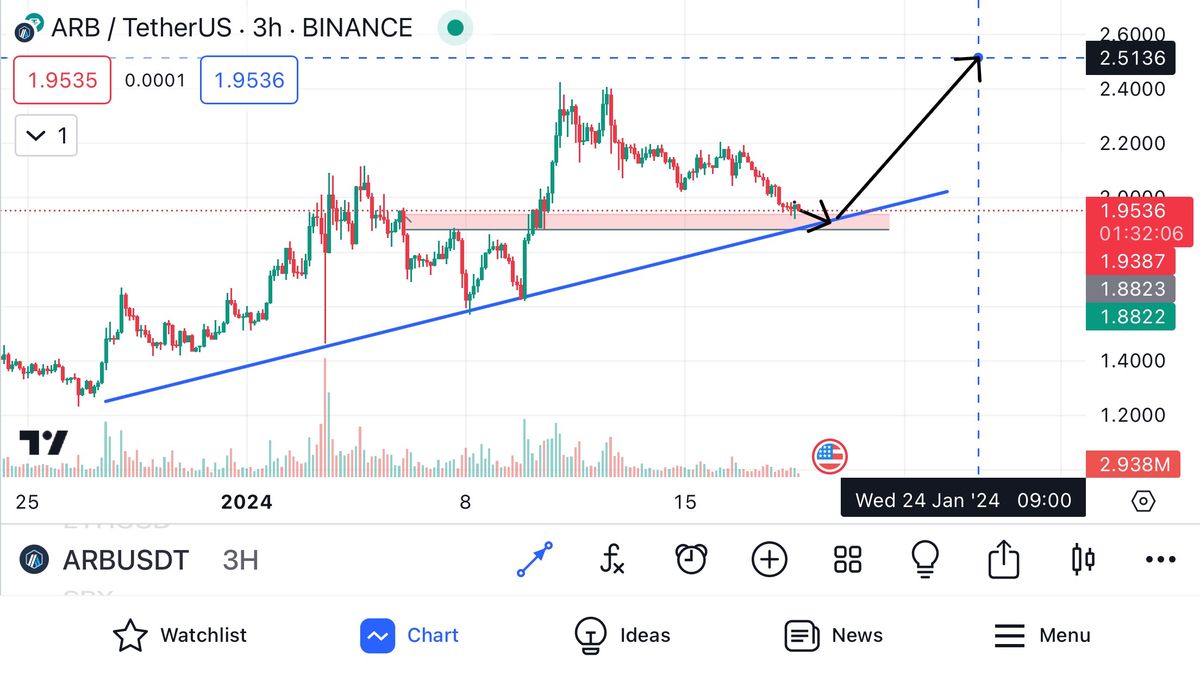Open the candlestick chart type icon
Image resolution: width=1200 pixels, height=675 pixels.
(1082, 560)
